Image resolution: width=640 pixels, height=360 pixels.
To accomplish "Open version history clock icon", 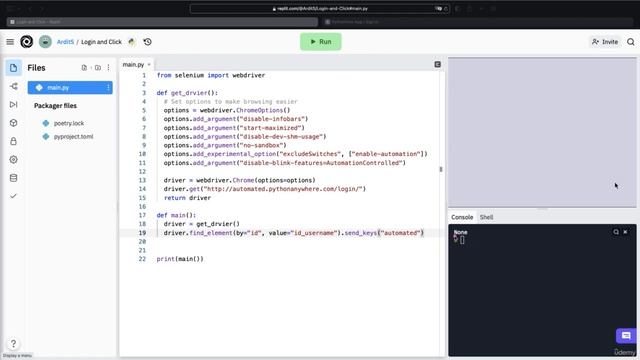I will (x=147, y=42).
